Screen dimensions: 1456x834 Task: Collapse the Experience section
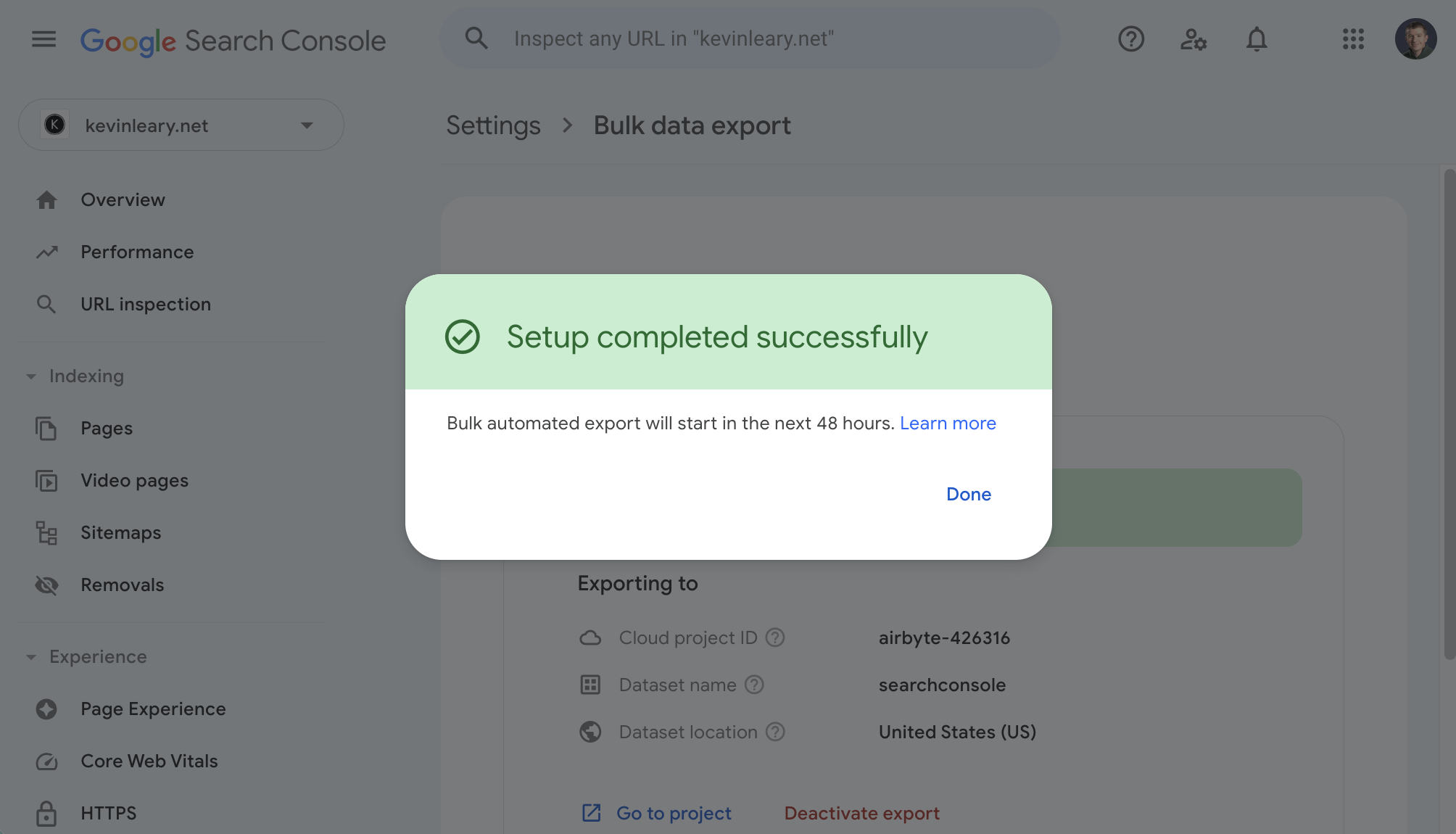point(30,657)
